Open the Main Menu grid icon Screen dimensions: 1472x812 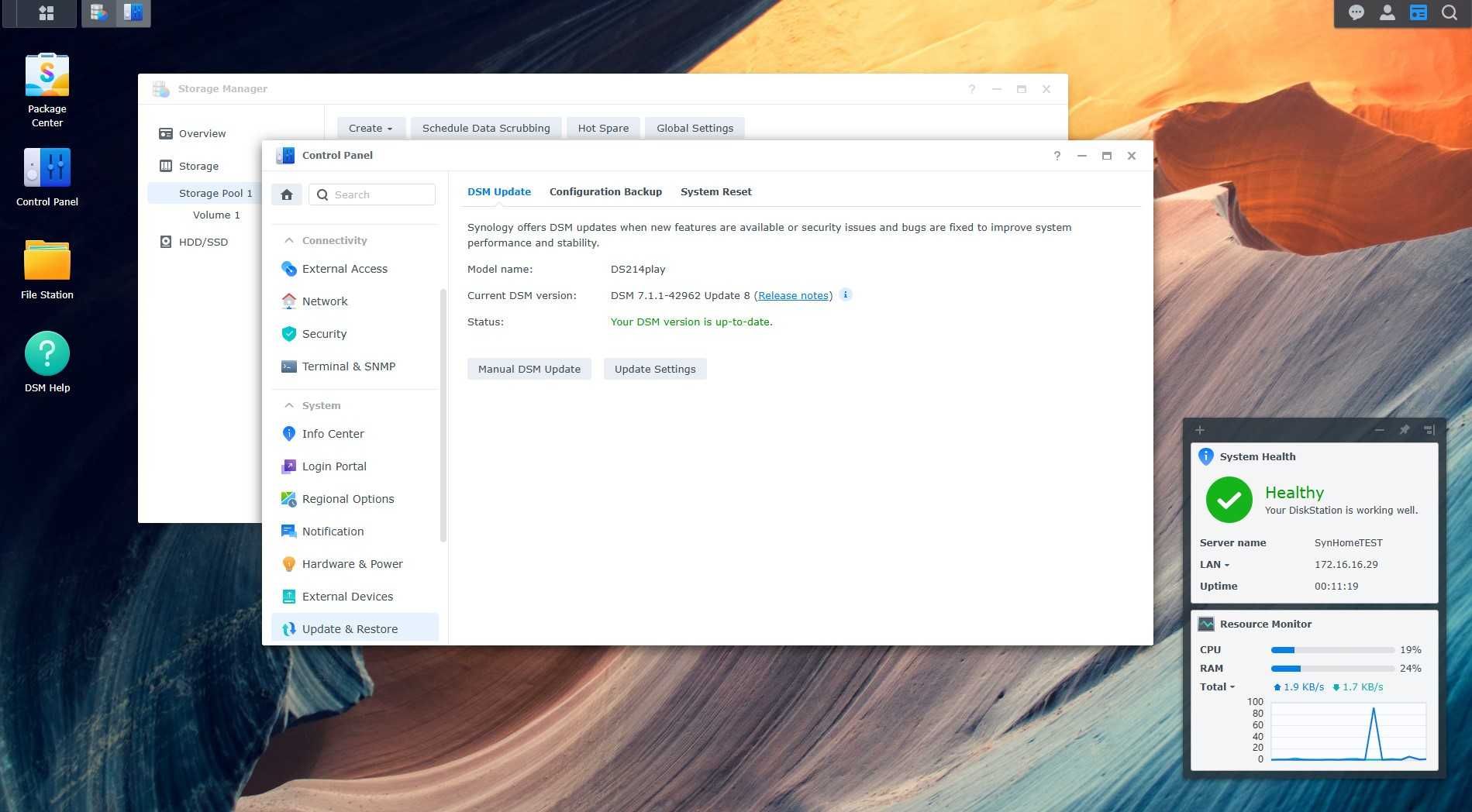click(47, 13)
